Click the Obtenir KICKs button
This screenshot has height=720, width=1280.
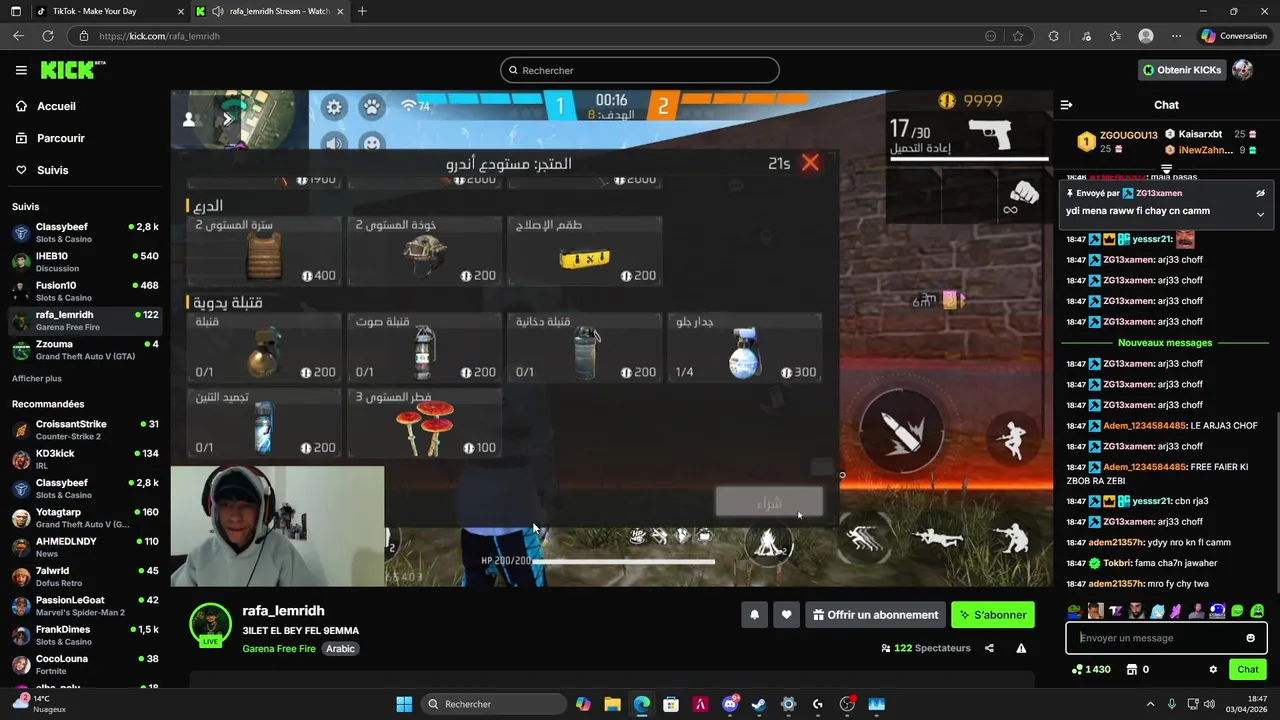[1183, 70]
